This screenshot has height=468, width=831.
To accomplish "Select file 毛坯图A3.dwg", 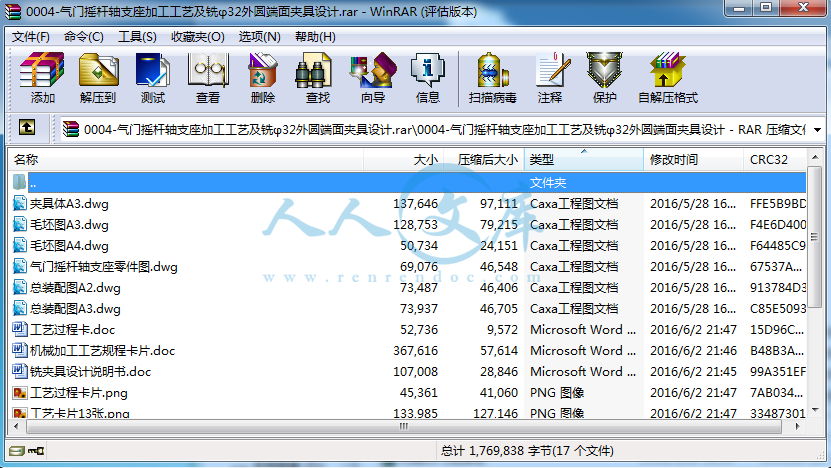I will (69, 225).
